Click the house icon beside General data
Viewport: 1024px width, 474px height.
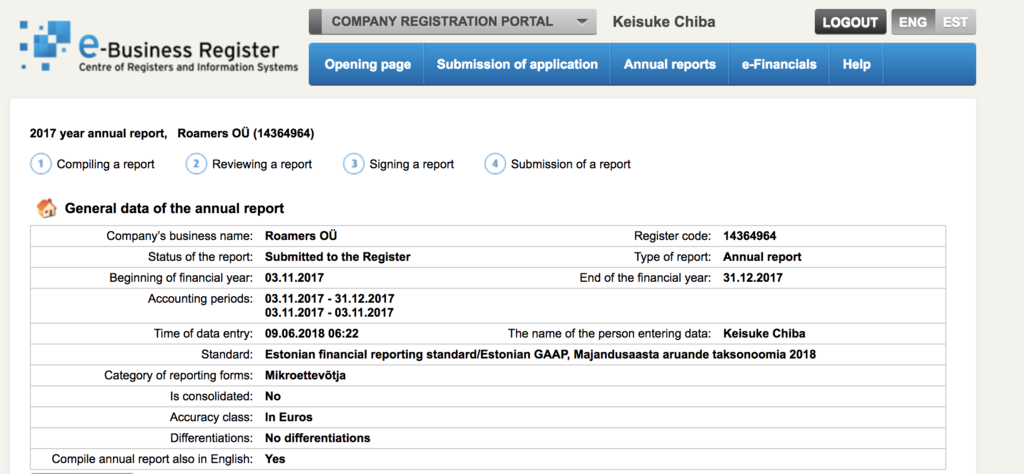coord(46,209)
